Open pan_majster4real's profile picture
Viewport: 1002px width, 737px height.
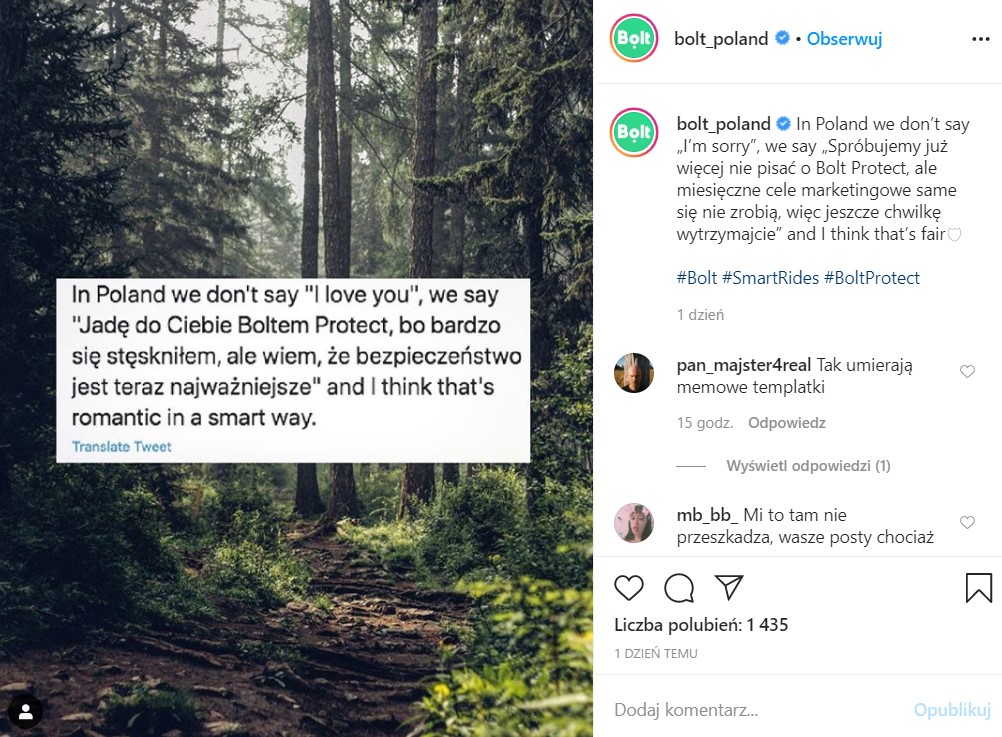click(x=634, y=373)
